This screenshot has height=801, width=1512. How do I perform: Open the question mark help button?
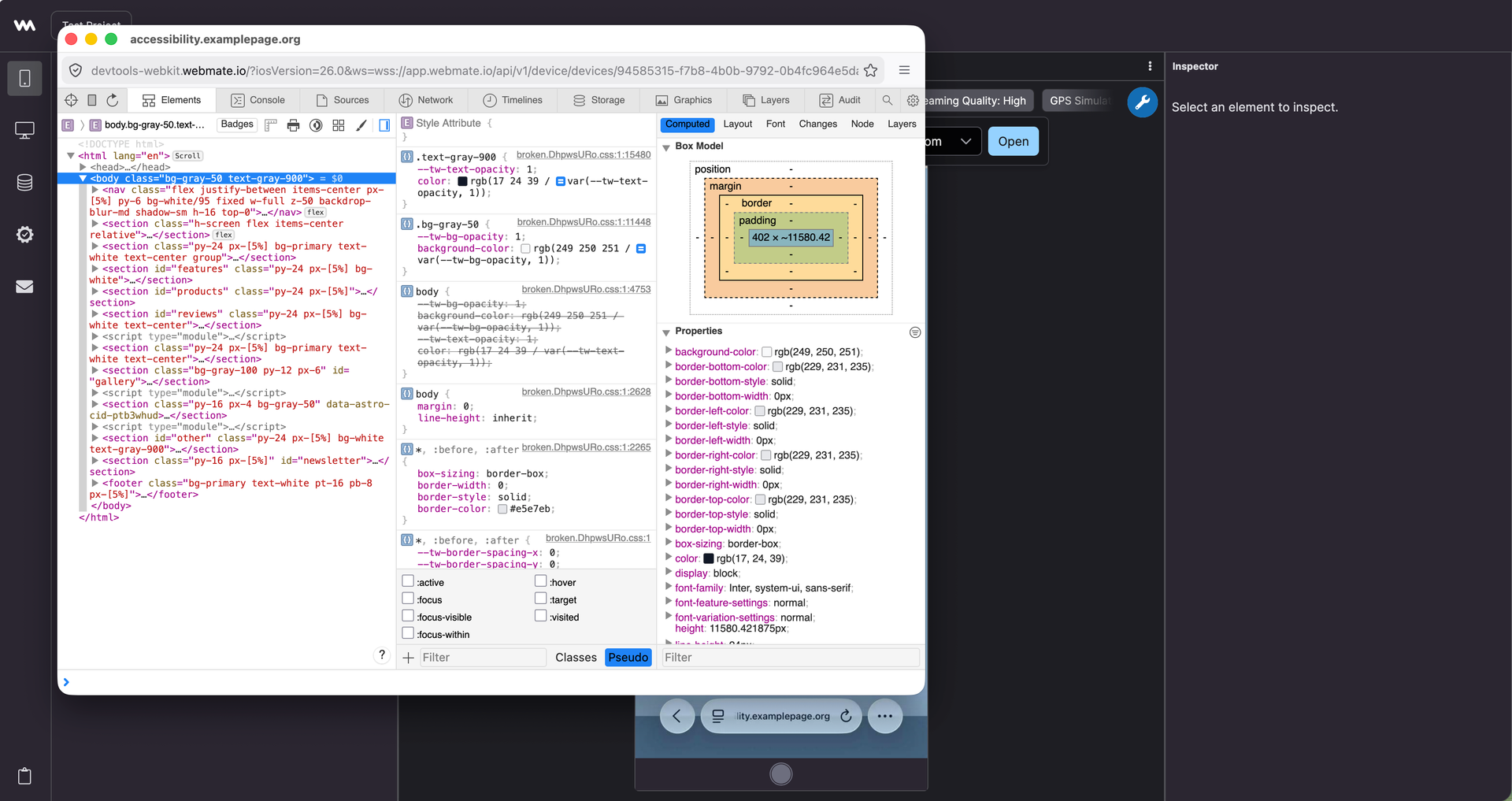point(382,655)
